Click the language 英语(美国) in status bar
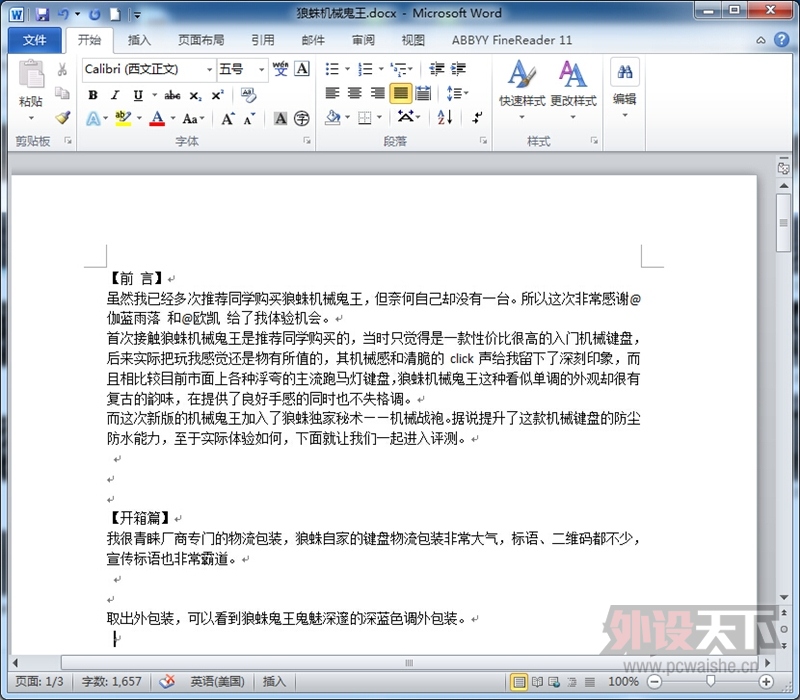 [x=217, y=682]
